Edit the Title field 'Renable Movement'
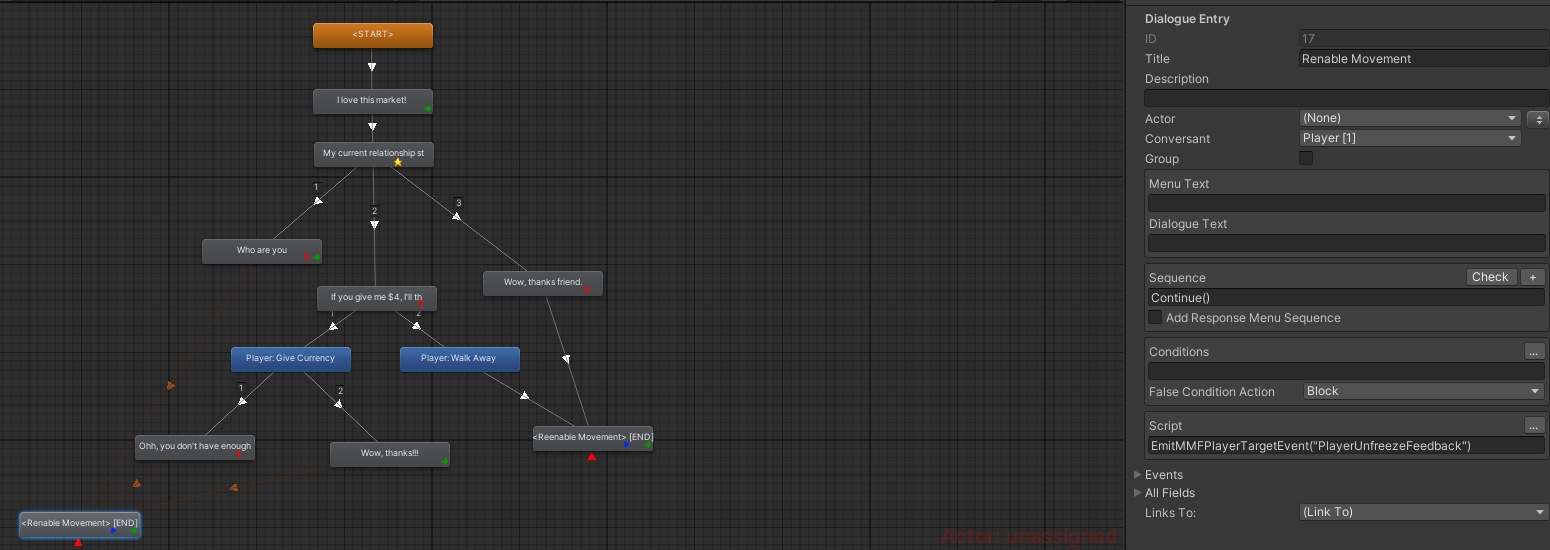The width and height of the screenshot is (1550, 550). pyautogui.click(x=1424, y=59)
